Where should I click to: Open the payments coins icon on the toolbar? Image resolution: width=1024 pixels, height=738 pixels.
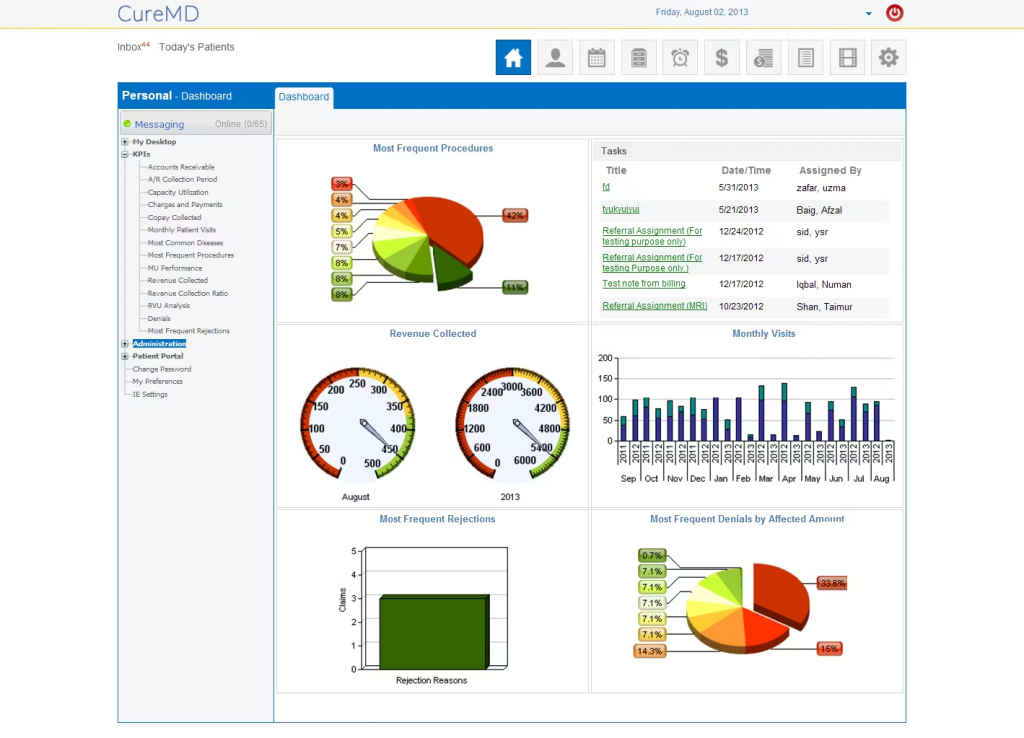[763, 57]
